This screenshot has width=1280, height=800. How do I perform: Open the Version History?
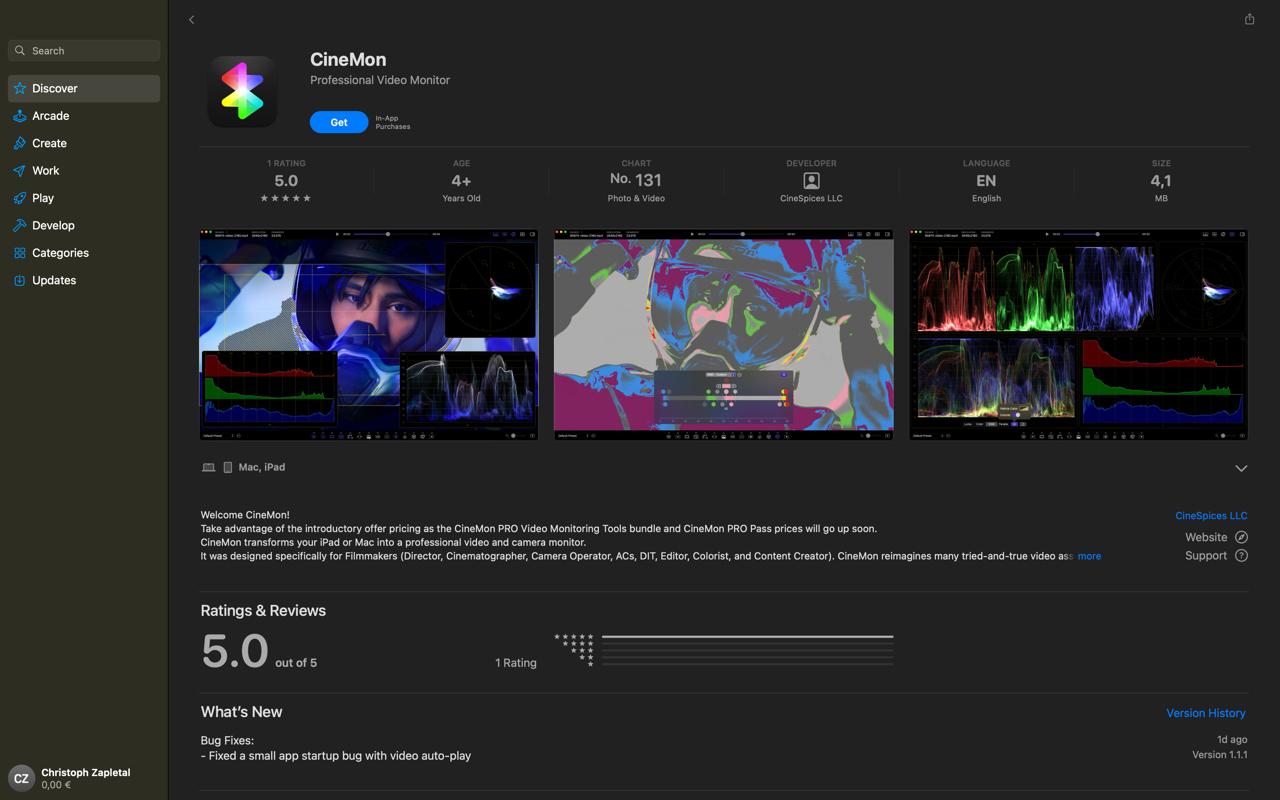pyautogui.click(x=1205, y=713)
